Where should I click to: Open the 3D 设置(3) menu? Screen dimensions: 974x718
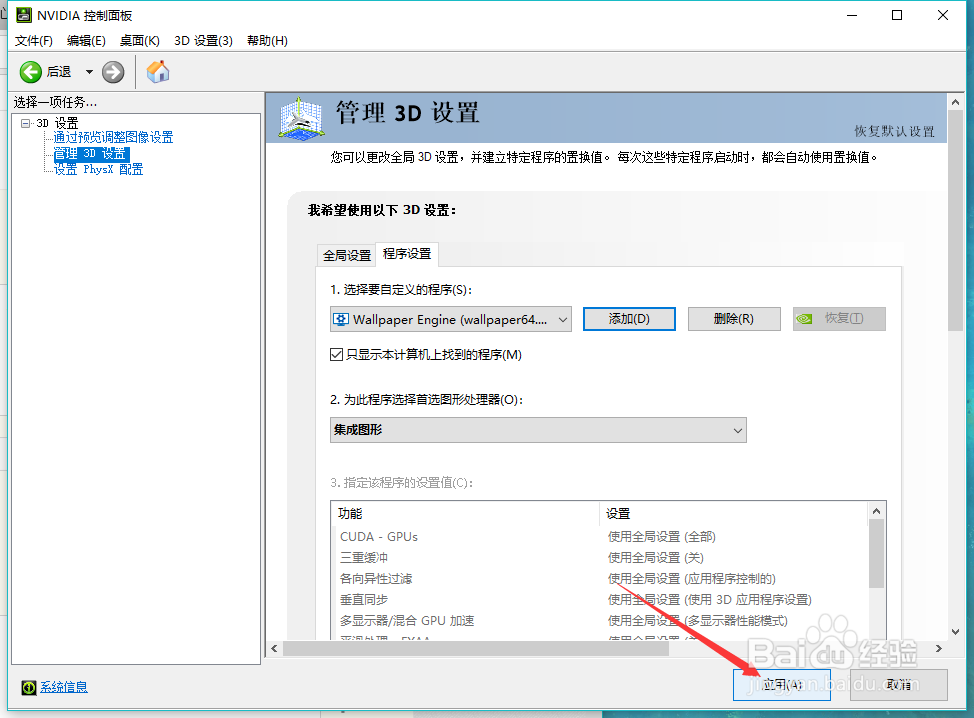click(203, 40)
